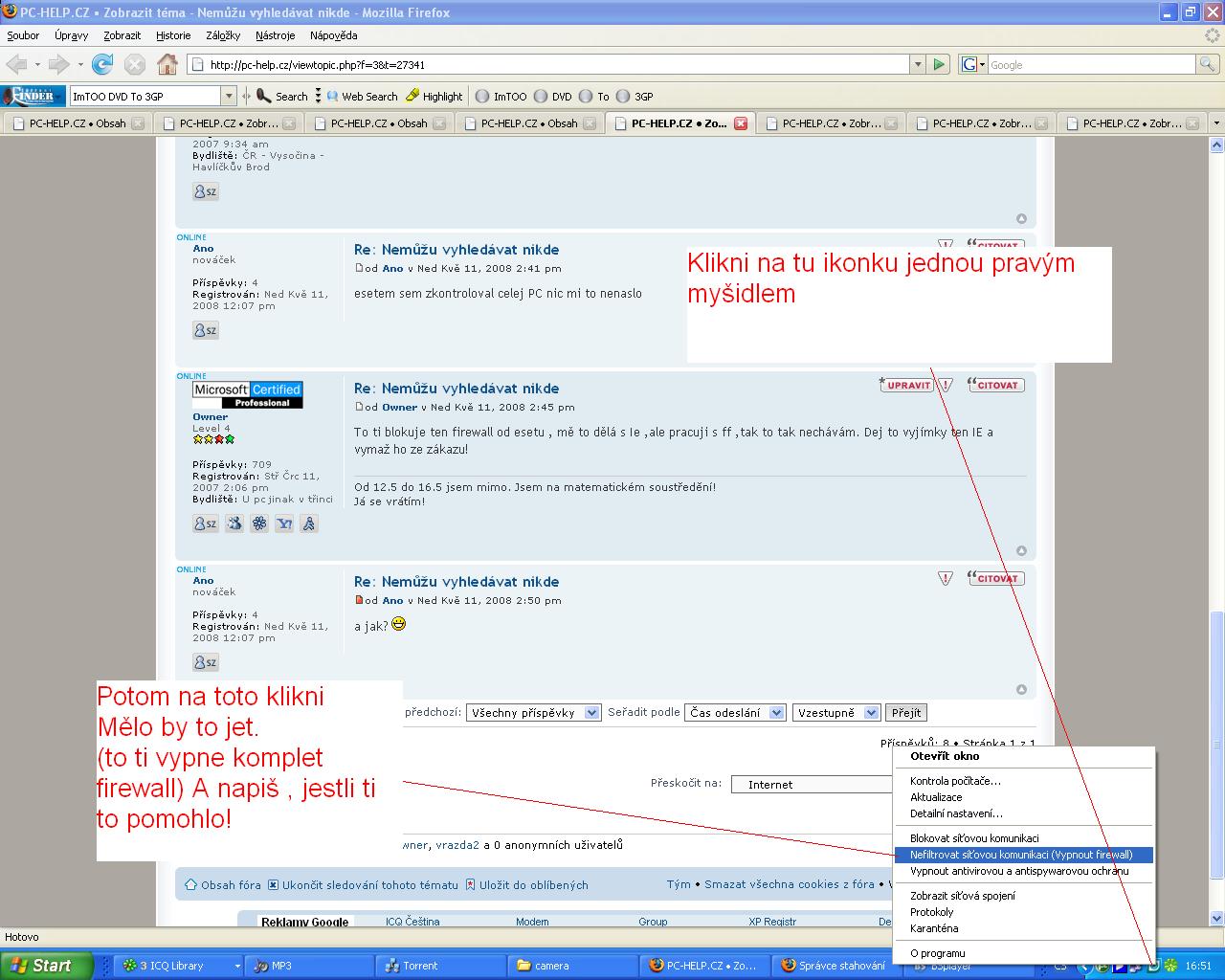
Task: Open the 'Všechny příspěvky' dropdown
Action: coord(533,712)
